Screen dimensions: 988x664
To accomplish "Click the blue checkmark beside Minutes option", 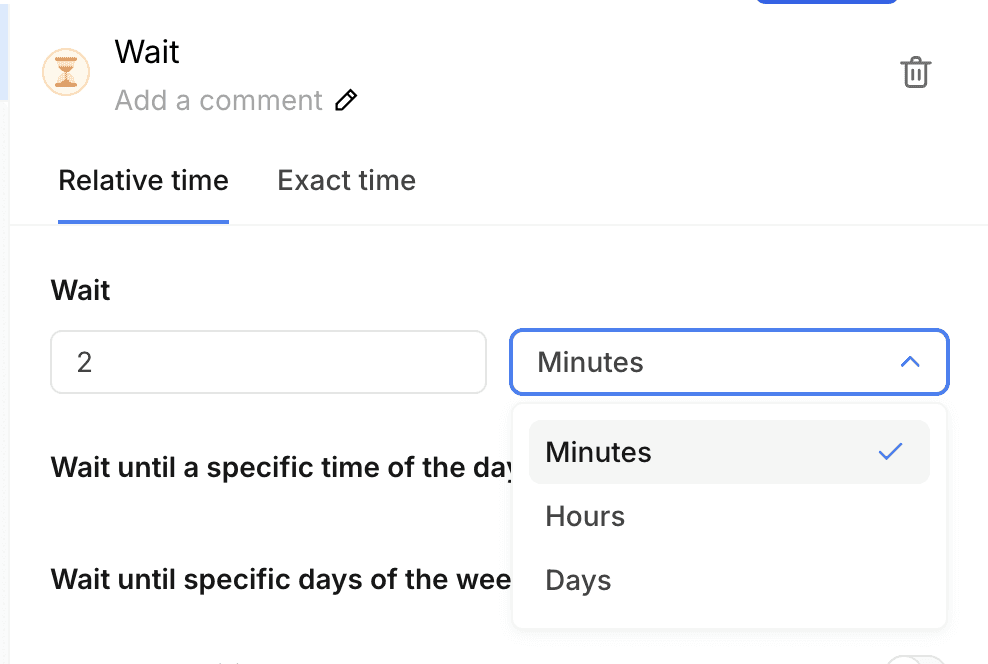I will (890, 452).
